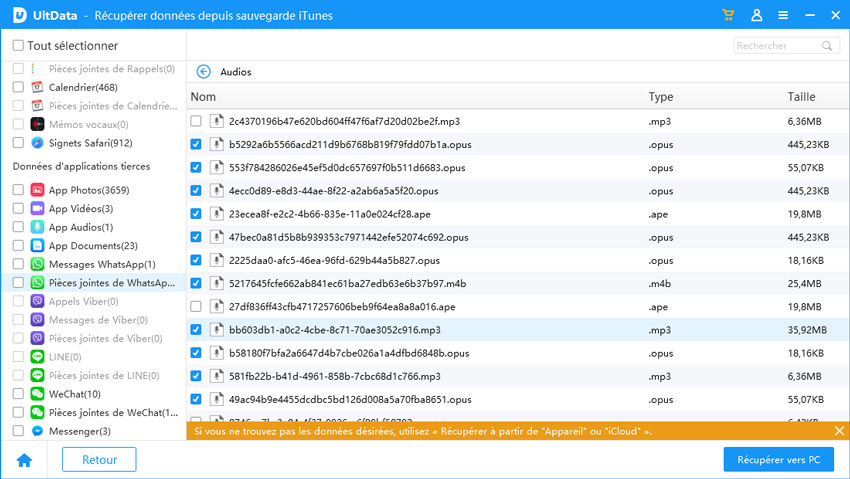Image resolution: width=850 pixels, height=479 pixels.
Task: Sort list by Taille column header
Action: pyautogui.click(x=801, y=97)
